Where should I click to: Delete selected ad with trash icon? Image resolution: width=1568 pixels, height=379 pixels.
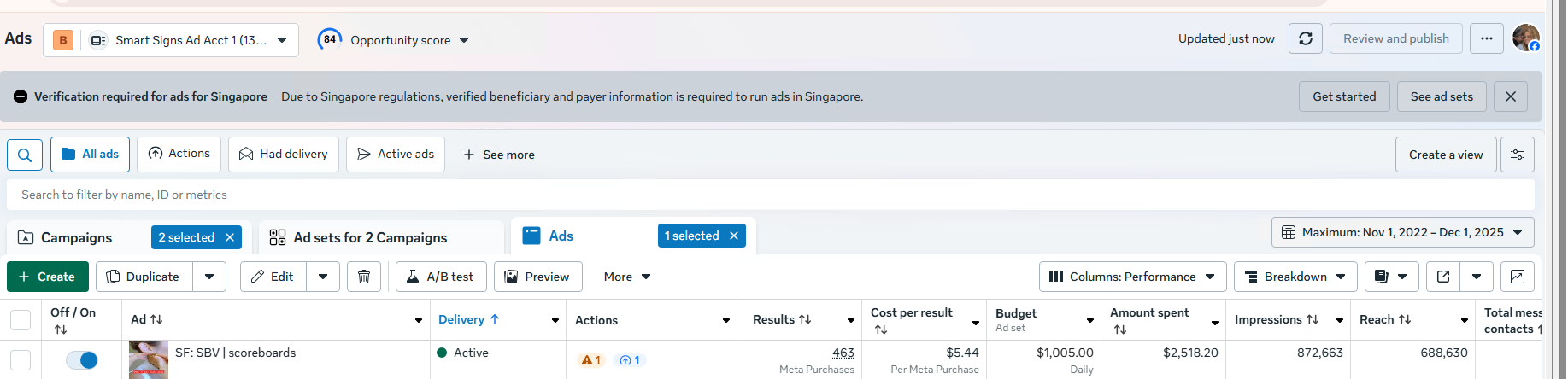tap(364, 277)
